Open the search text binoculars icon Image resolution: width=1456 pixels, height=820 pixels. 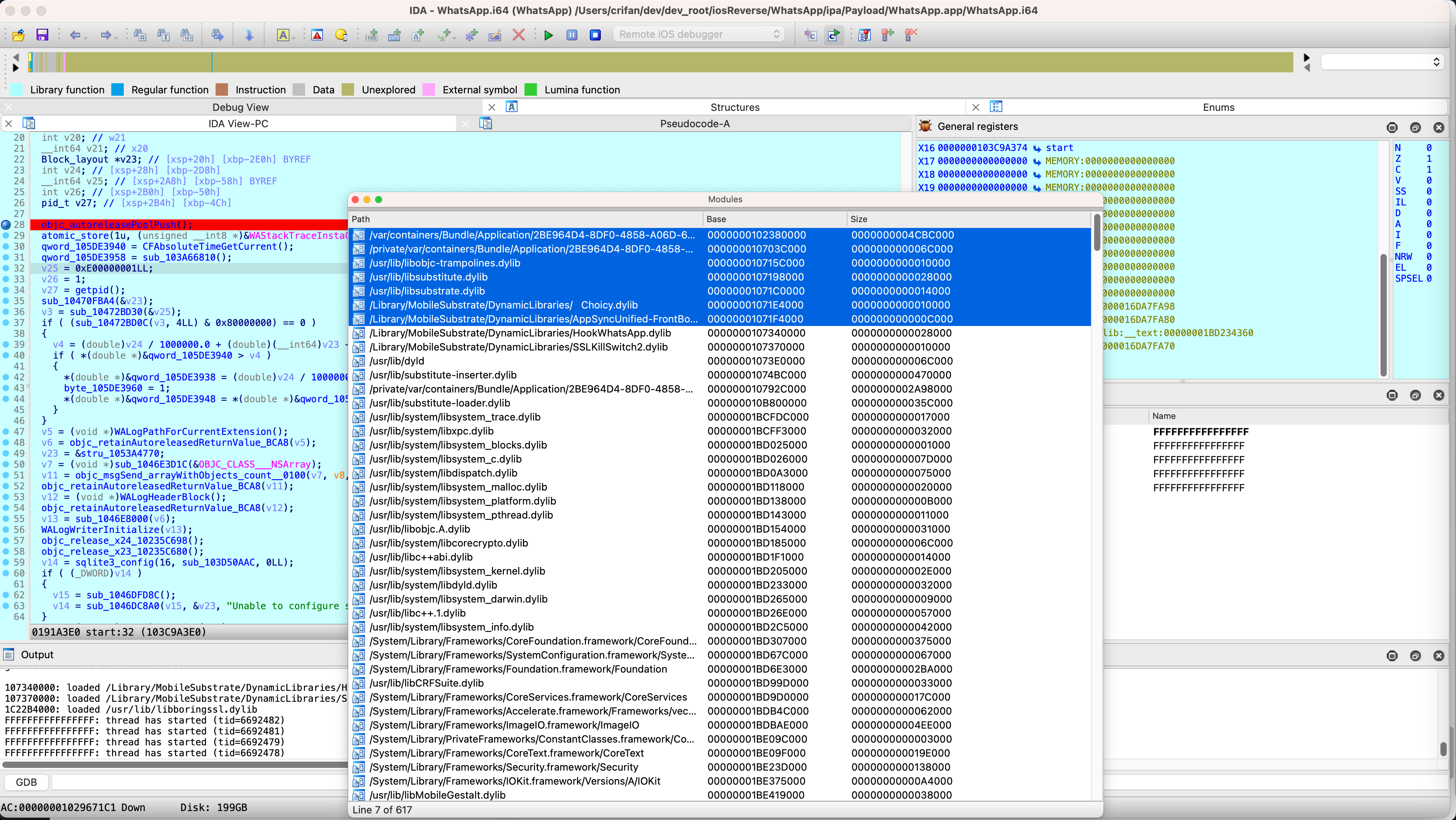tap(163, 35)
